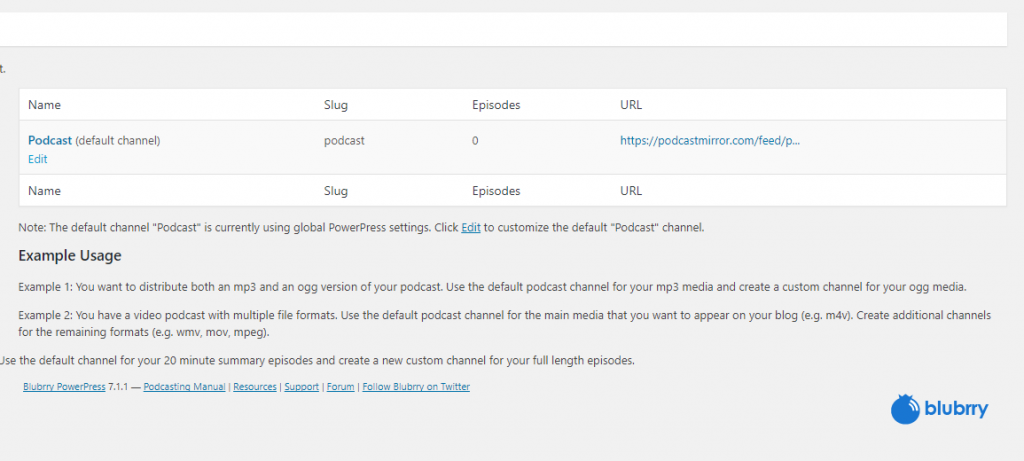Click the Episodes column label in table footer
This screenshot has width=1024, height=461.
tap(496, 191)
